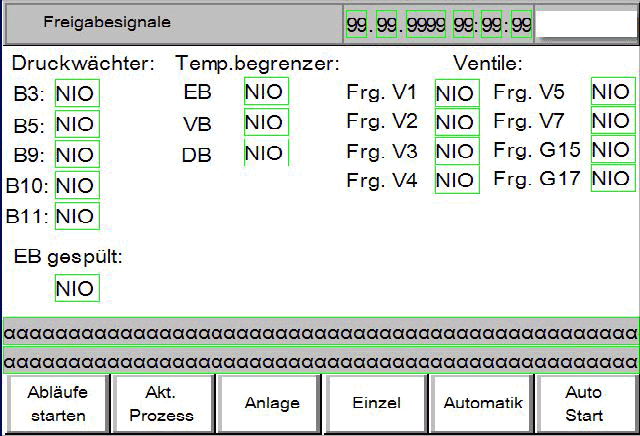Open the Akt. Prozess screen
This screenshot has height=436, width=640.
click(x=162, y=403)
